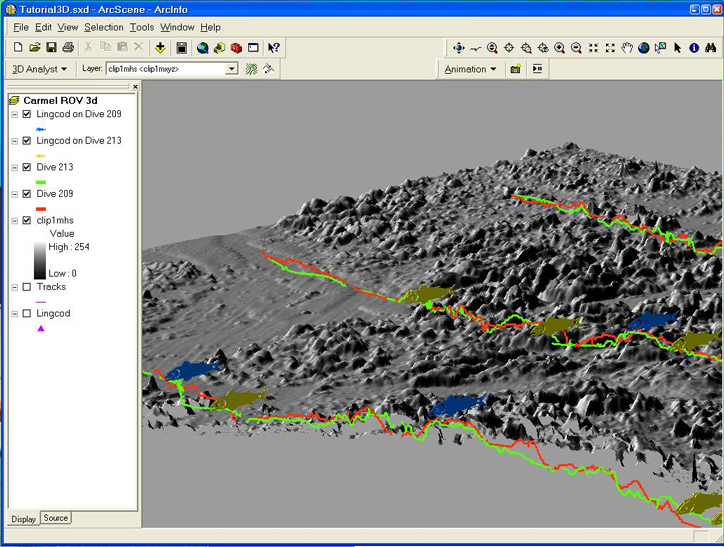
Task: Open the Animation dropdown menu
Action: pos(470,69)
